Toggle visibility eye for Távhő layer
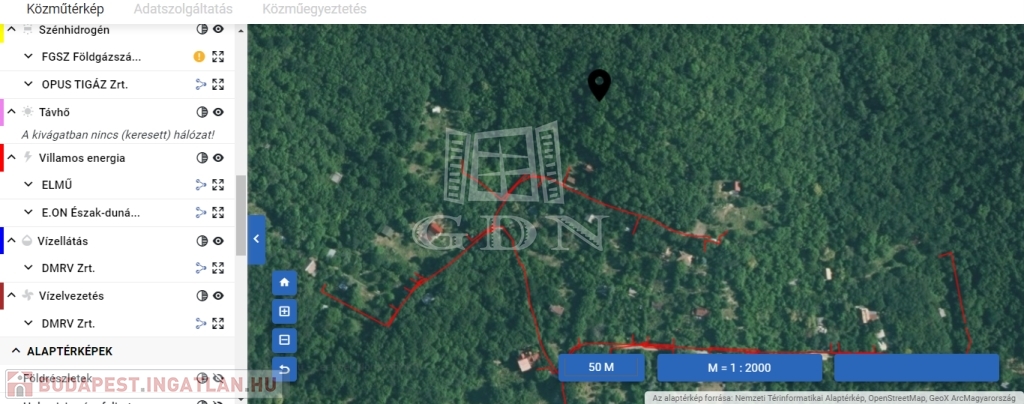The height and width of the screenshot is (404, 1024). coord(218,112)
